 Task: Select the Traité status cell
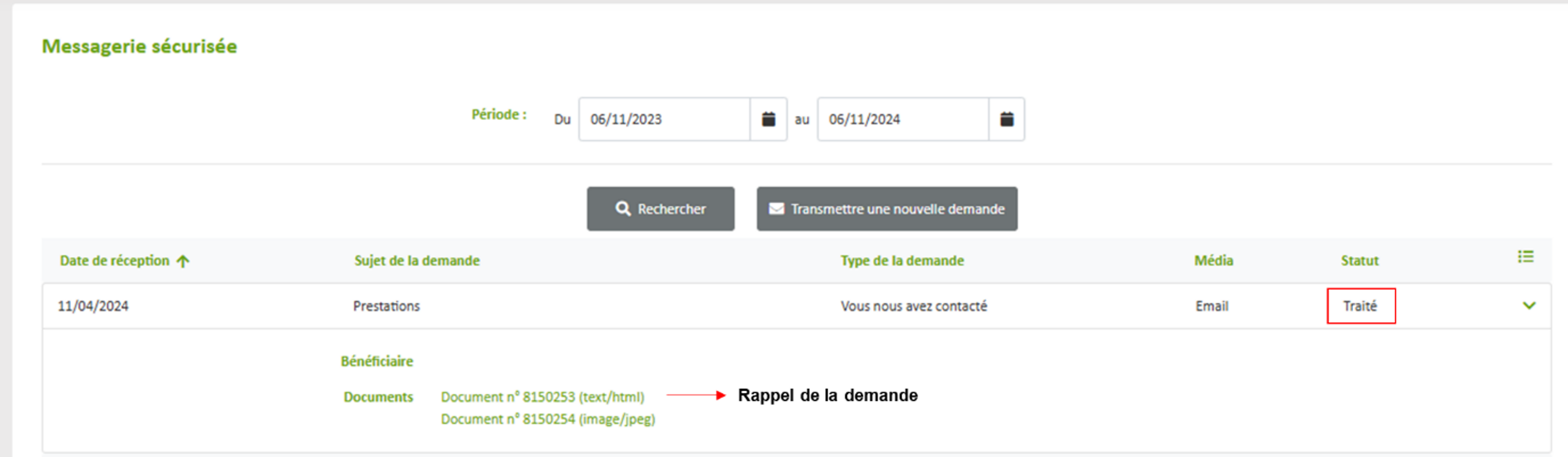(1361, 306)
